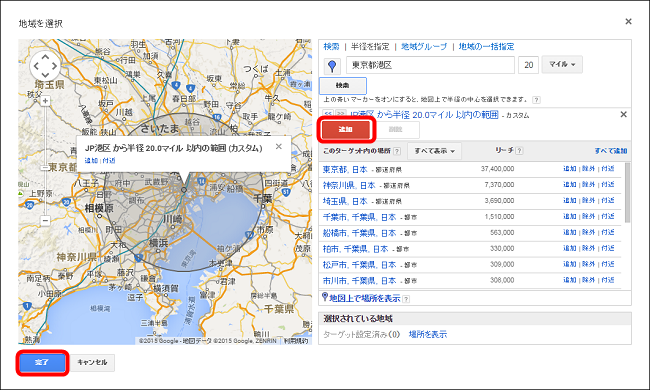Click the blue 完了 button
Viewport: 650px width, 390px height.
[x=42, y=363]
